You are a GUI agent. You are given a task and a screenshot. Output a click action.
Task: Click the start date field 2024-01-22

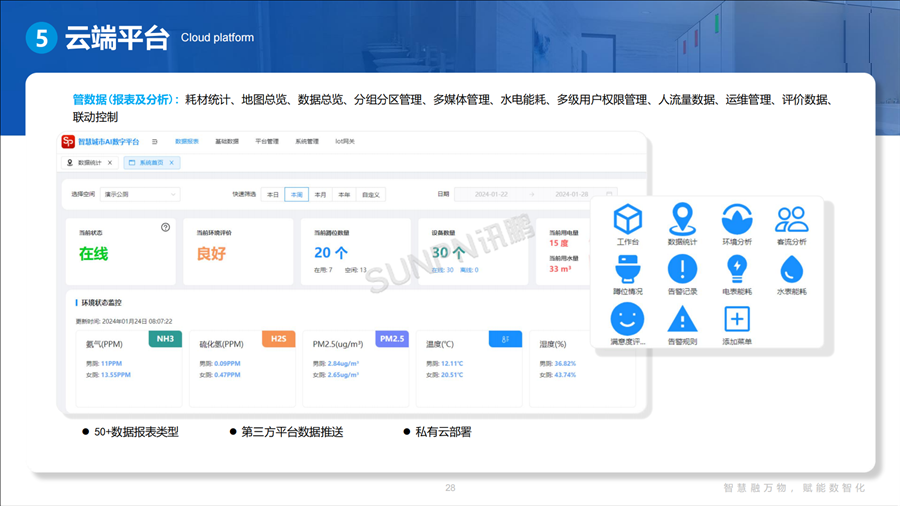point(493,195)
